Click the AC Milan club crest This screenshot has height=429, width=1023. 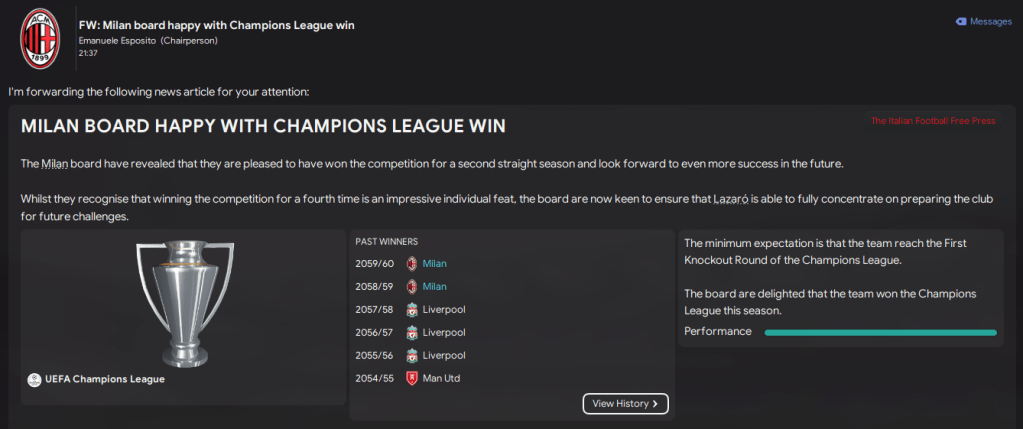click(x=40, y=37)
